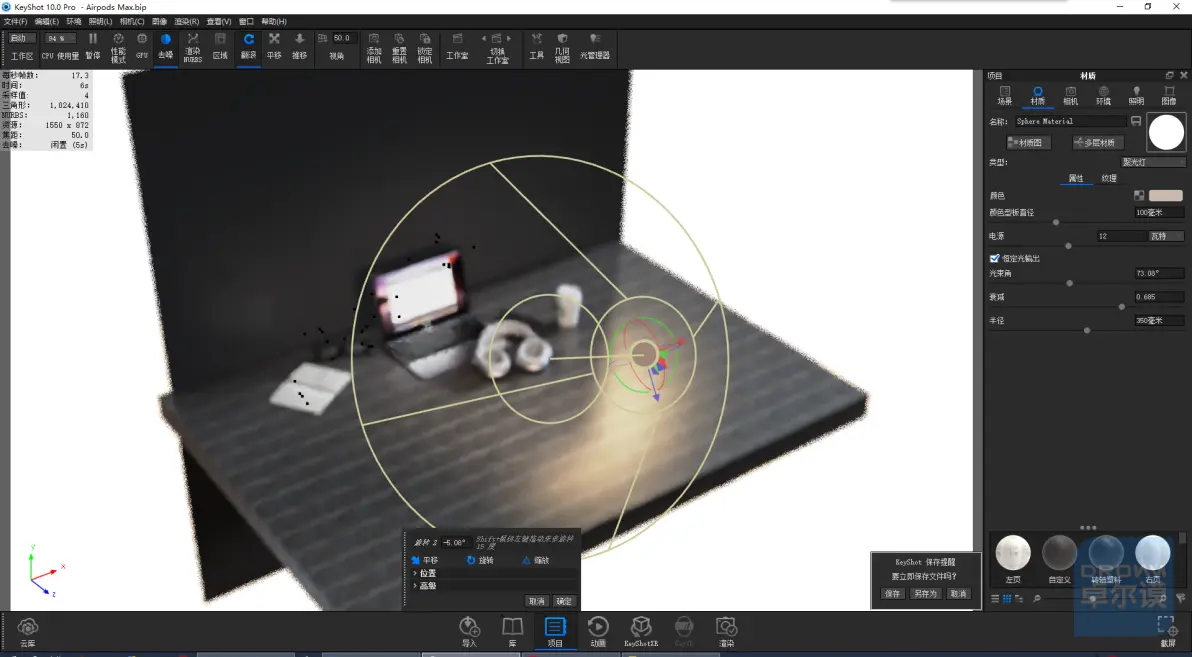Click the material name field Sphere Material
This screenshot has height=657, width=1192.
coord(1070,121)
